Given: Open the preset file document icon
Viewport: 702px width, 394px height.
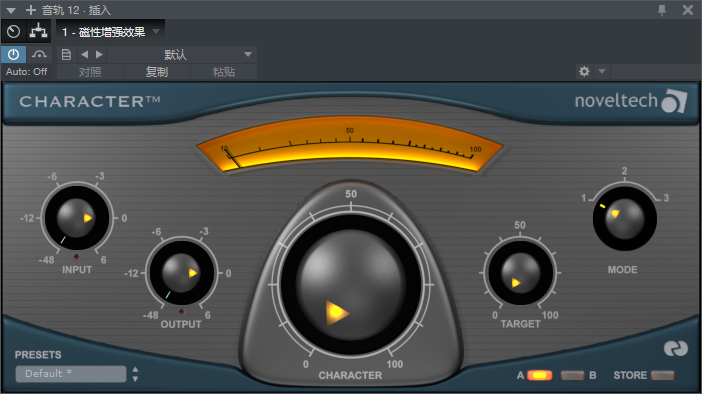Looking at the screenshot, I should (x=66, y=55).
